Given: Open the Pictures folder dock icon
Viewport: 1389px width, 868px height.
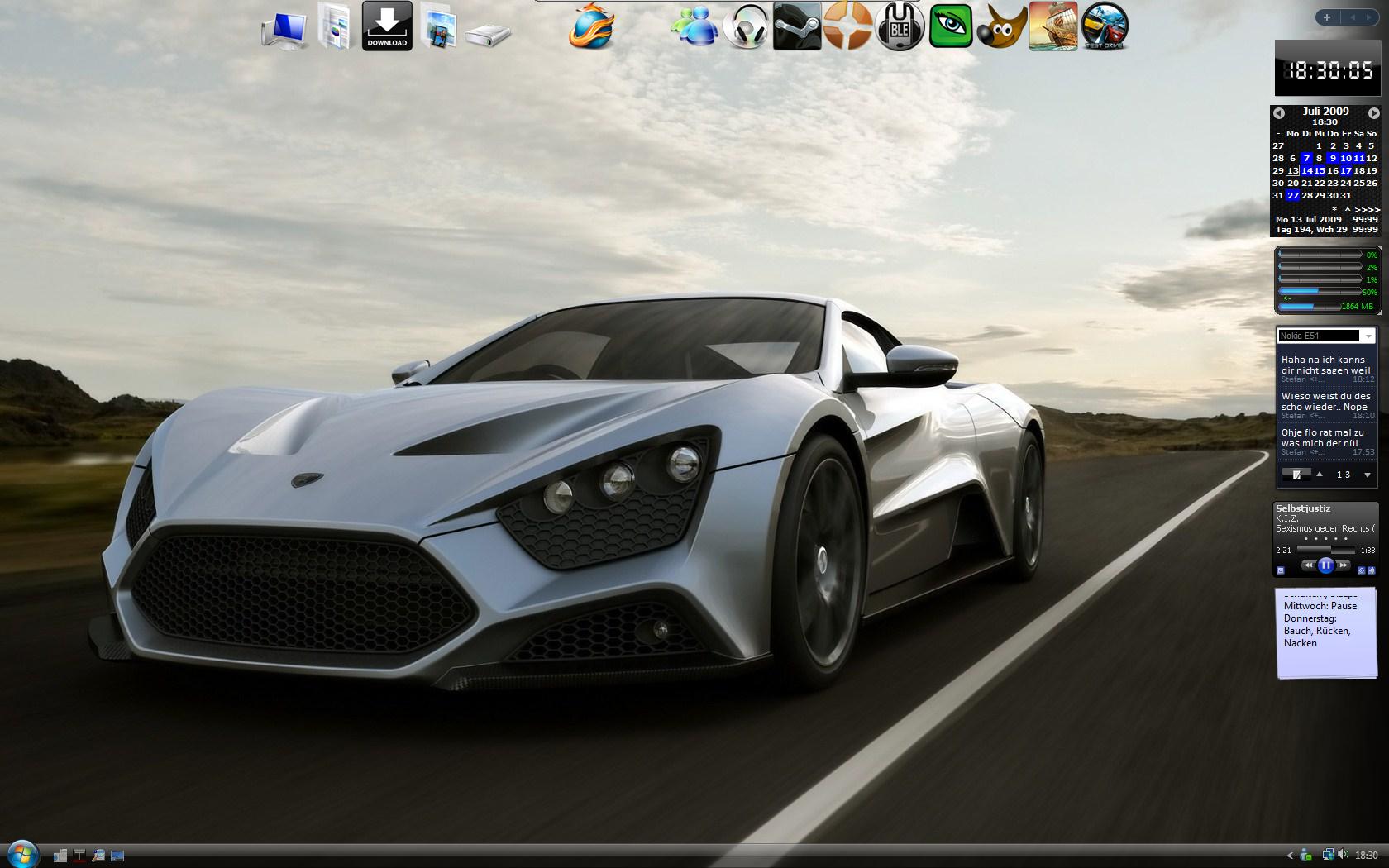Looking at the screenshot, I should point(438,26).
